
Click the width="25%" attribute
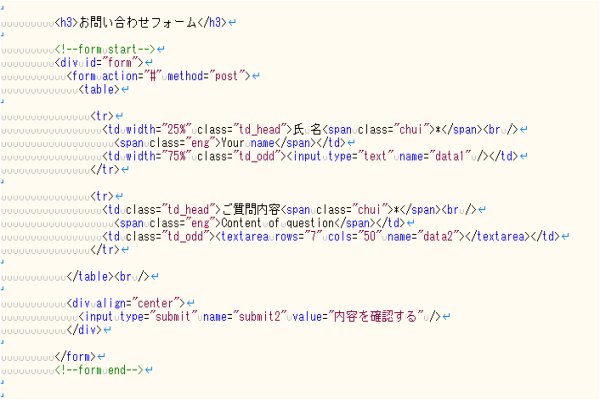[151, 128]
